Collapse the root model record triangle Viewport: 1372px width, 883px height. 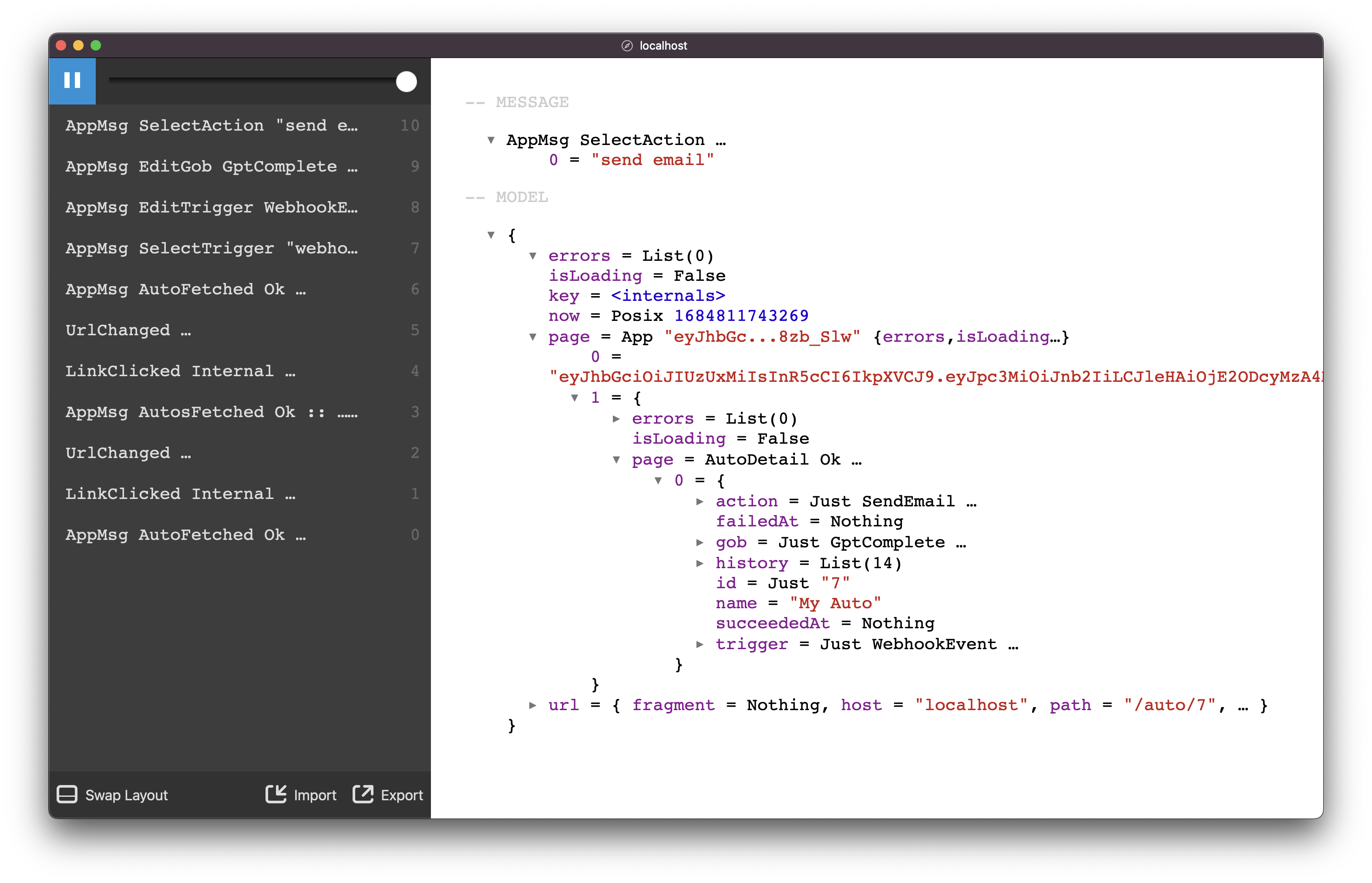(x=491, y=235)
